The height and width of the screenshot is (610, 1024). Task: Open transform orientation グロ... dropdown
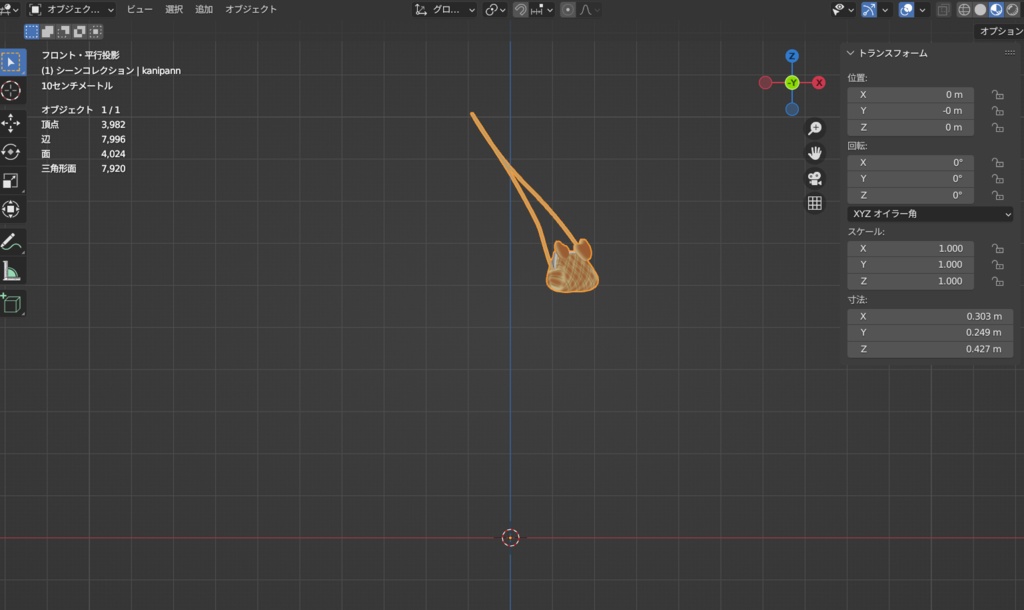coord(445,10)
